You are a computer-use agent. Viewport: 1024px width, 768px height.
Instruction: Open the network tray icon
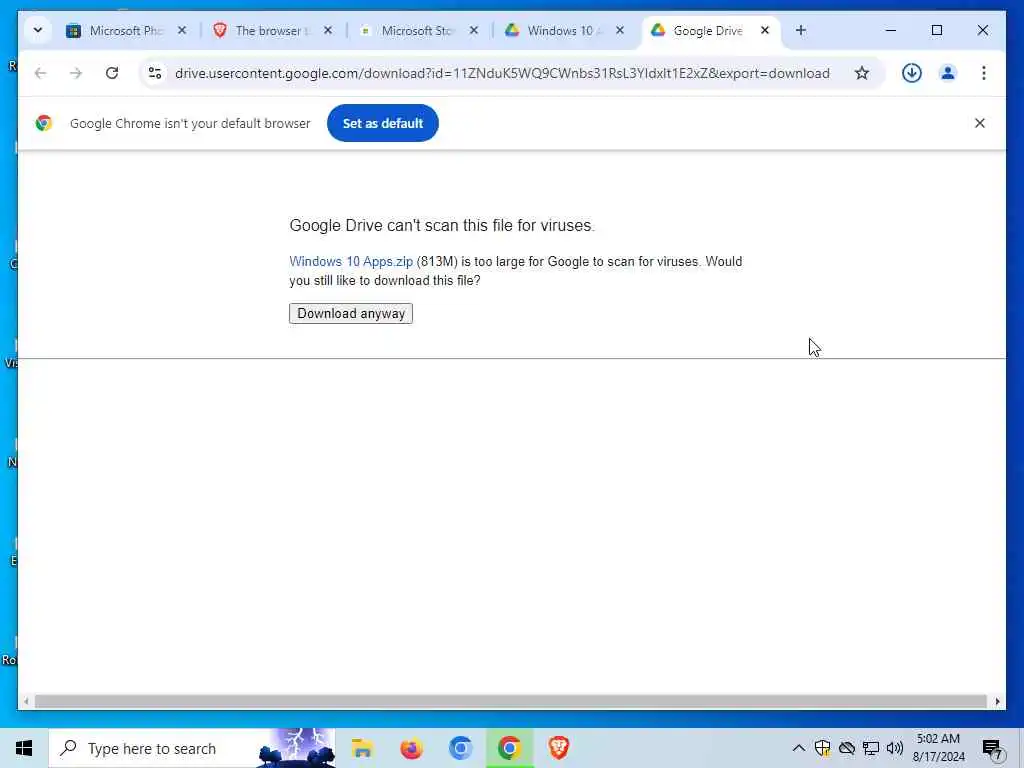(871, 748)
